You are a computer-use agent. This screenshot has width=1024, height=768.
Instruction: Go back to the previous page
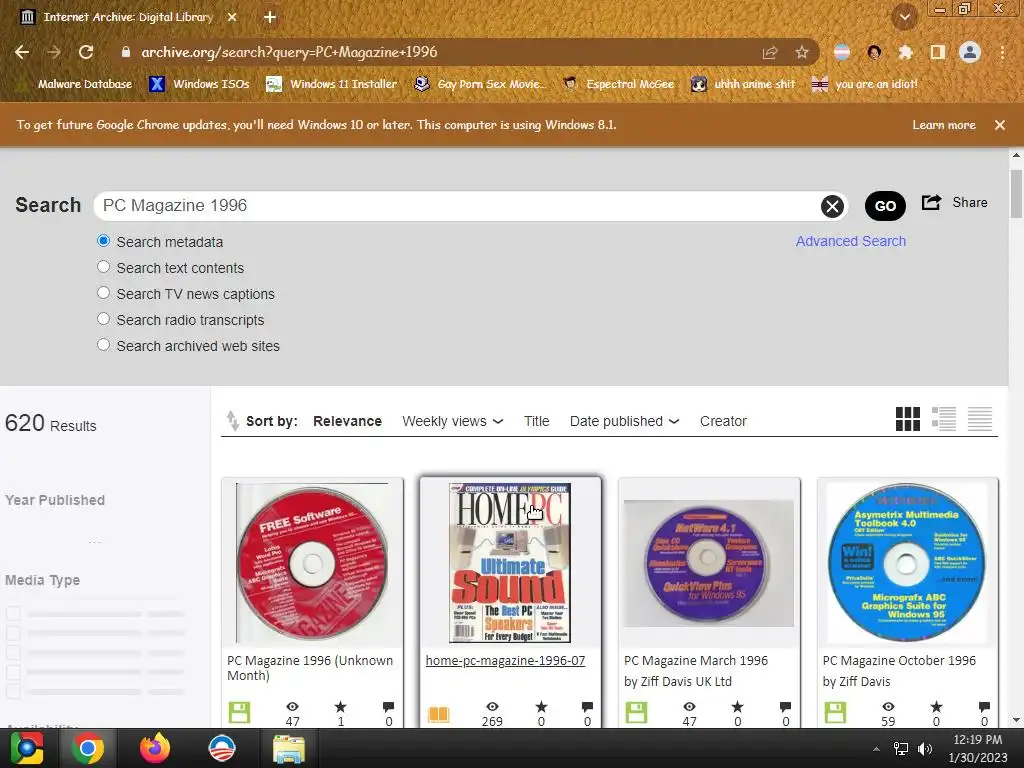[x=22, y=52]
